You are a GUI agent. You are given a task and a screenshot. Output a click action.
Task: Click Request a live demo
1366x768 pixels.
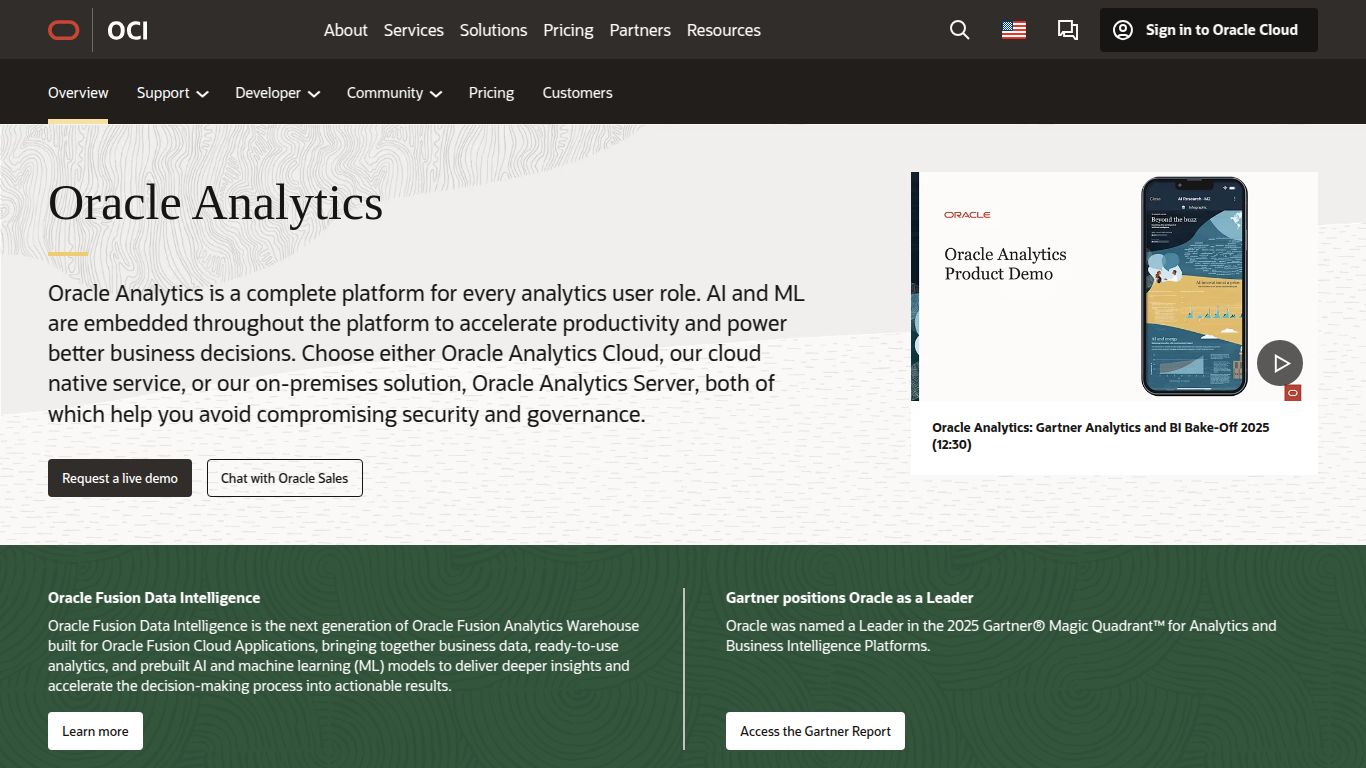tap(119, 478)
